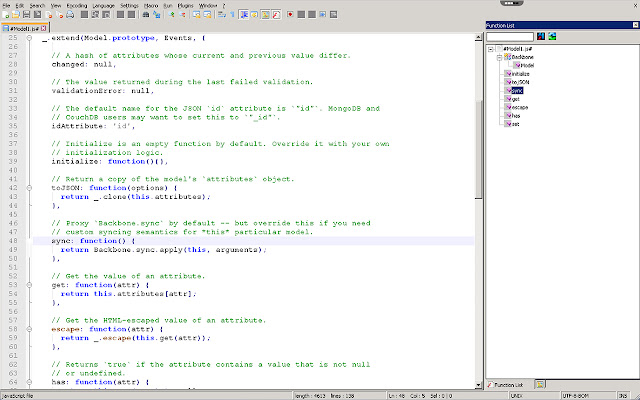Screen dimensions: 640x400
Task: Click the Zoom In toolbar icon
Action: [x=171, y=15]
